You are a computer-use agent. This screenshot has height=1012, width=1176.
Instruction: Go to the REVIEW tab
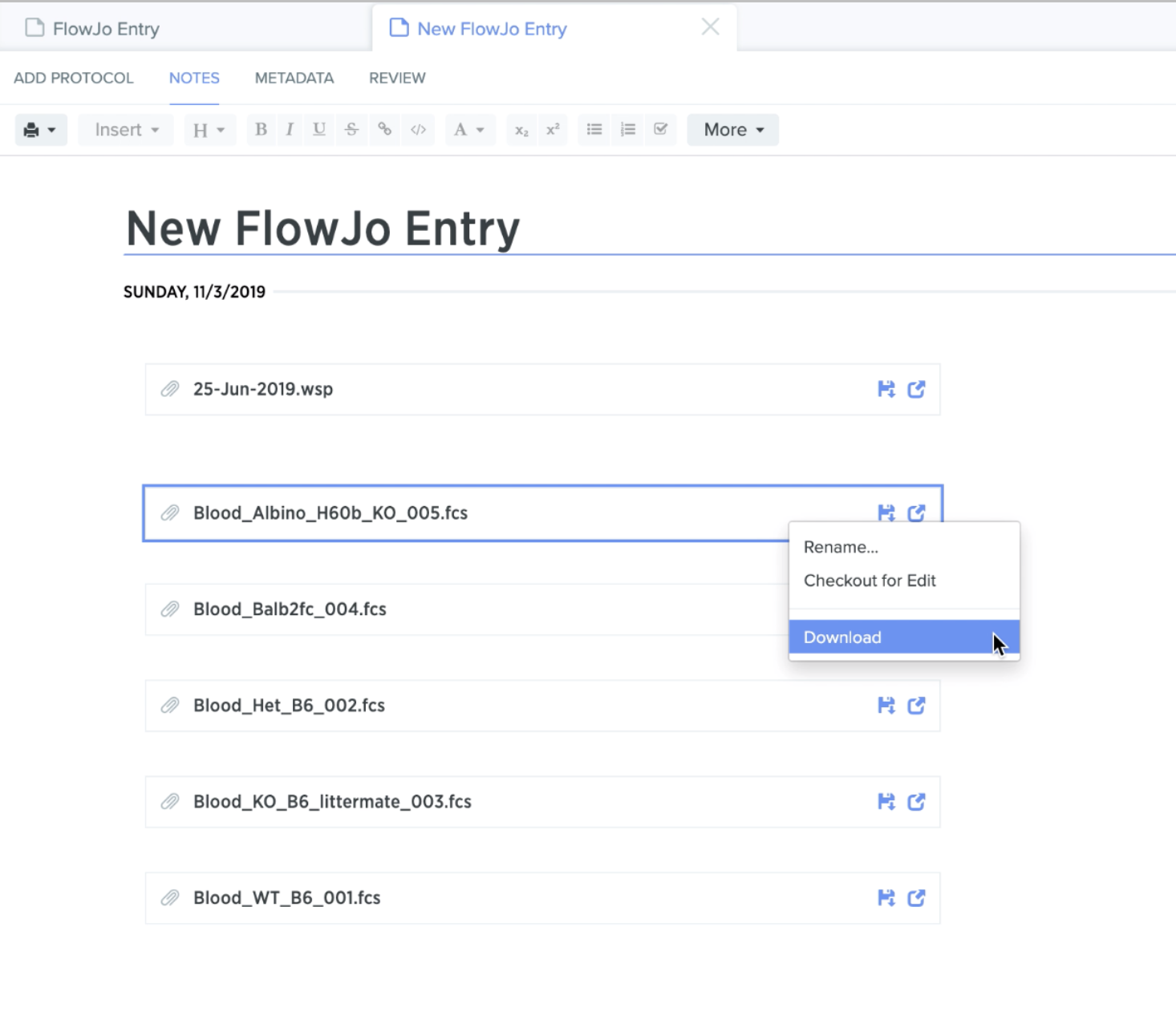[x=397, y=78]
